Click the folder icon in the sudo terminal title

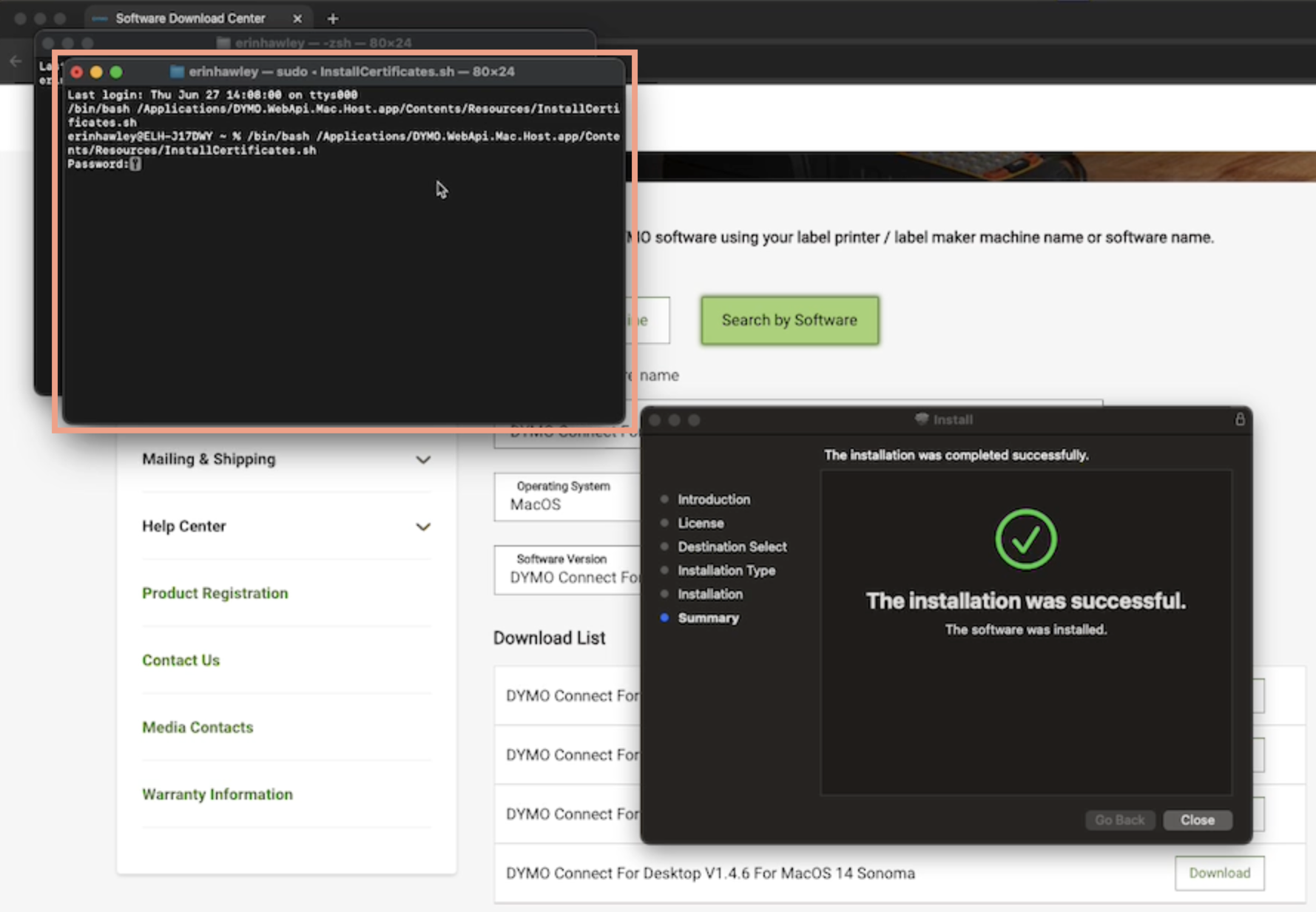coord(177,72)
